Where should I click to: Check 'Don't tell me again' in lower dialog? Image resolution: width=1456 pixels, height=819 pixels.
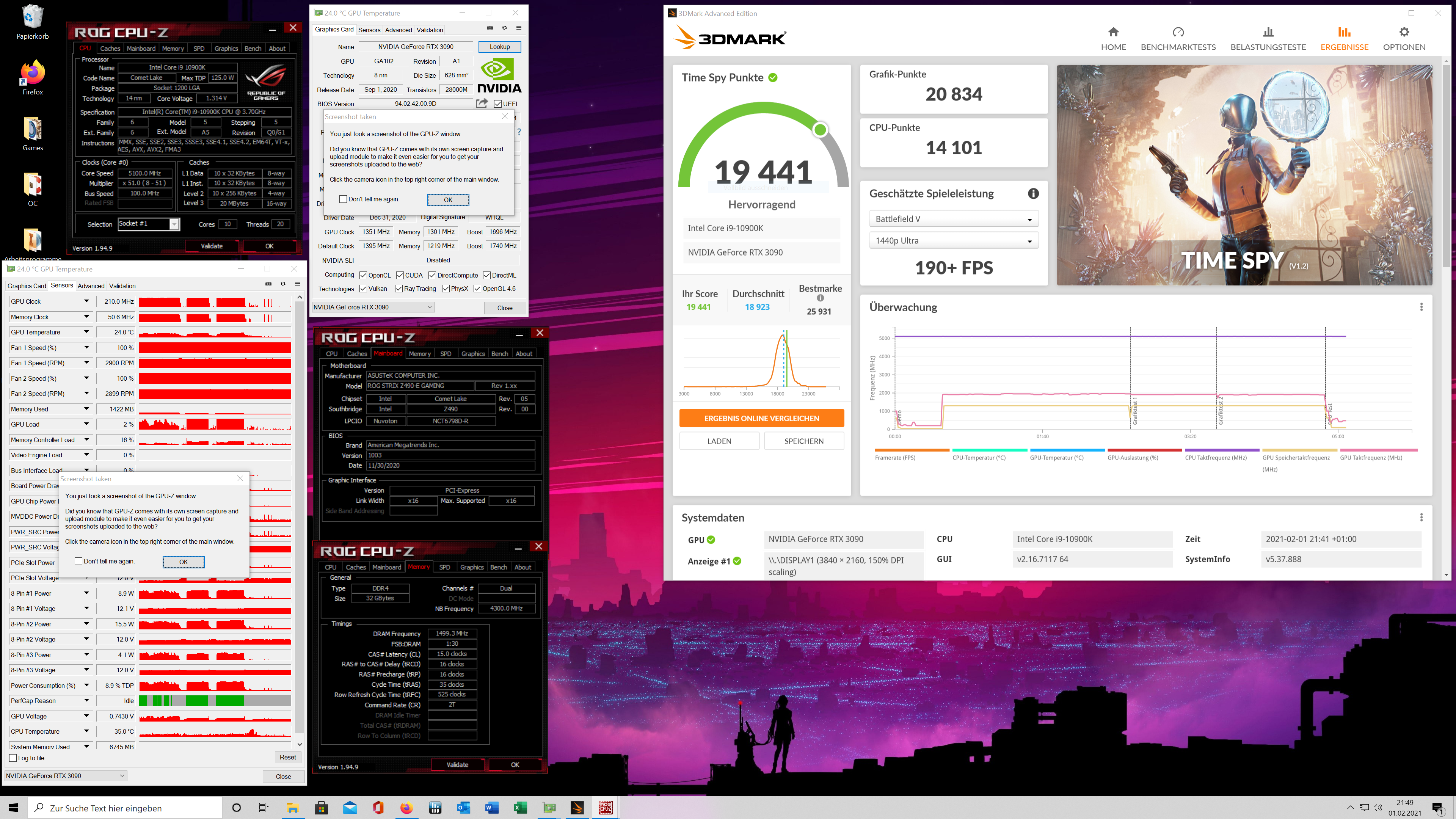point(78,561)
